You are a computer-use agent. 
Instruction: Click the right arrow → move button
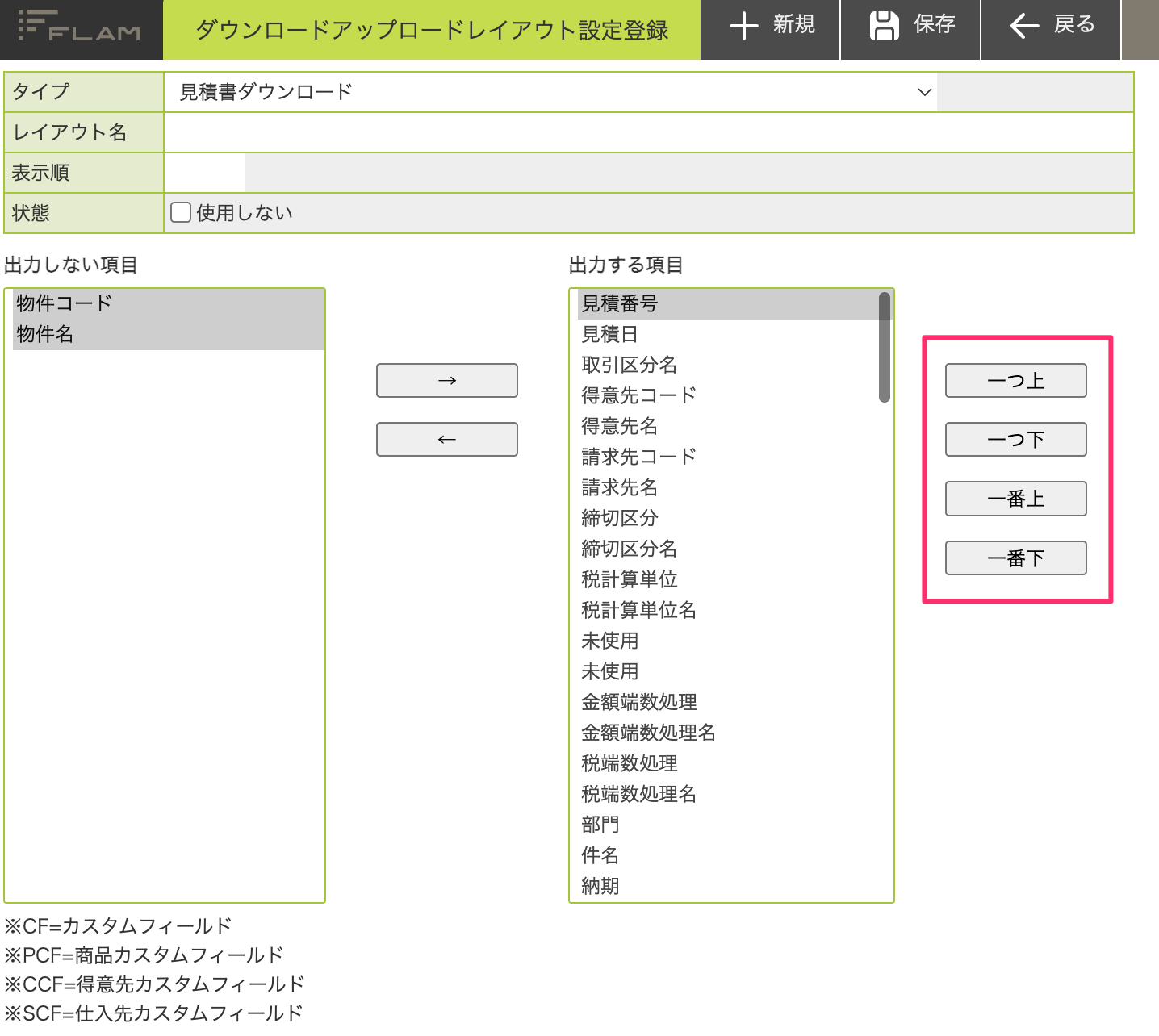click(447, 380)
